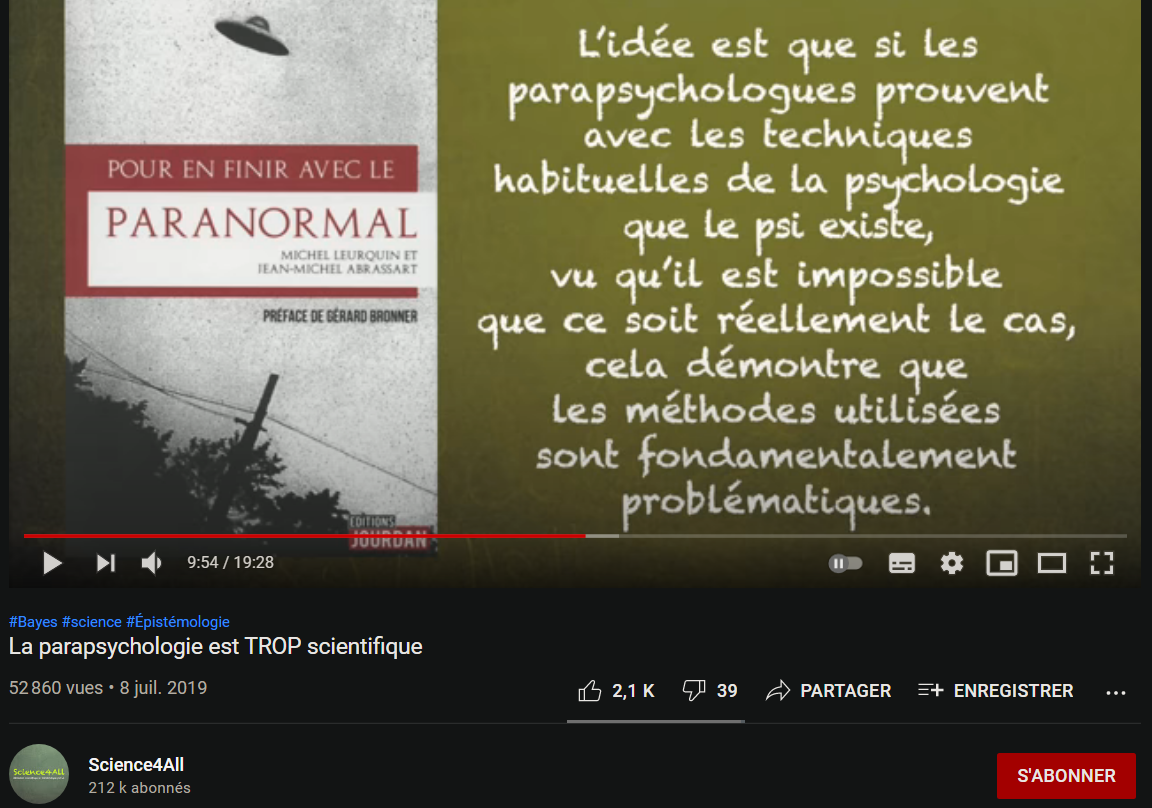Open the settings gear menu

tap(951, 563)
